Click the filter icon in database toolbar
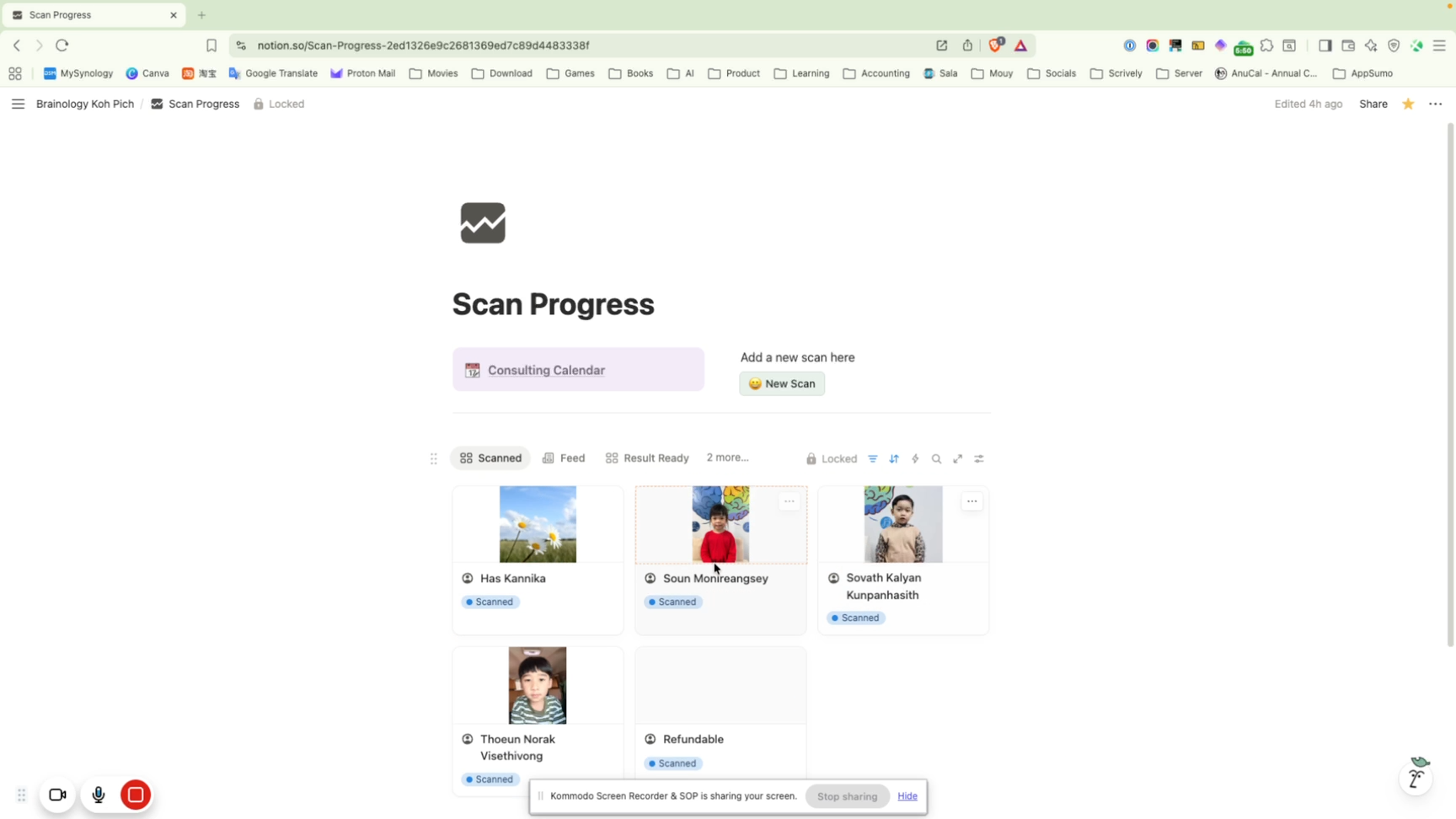 (873, 458)
